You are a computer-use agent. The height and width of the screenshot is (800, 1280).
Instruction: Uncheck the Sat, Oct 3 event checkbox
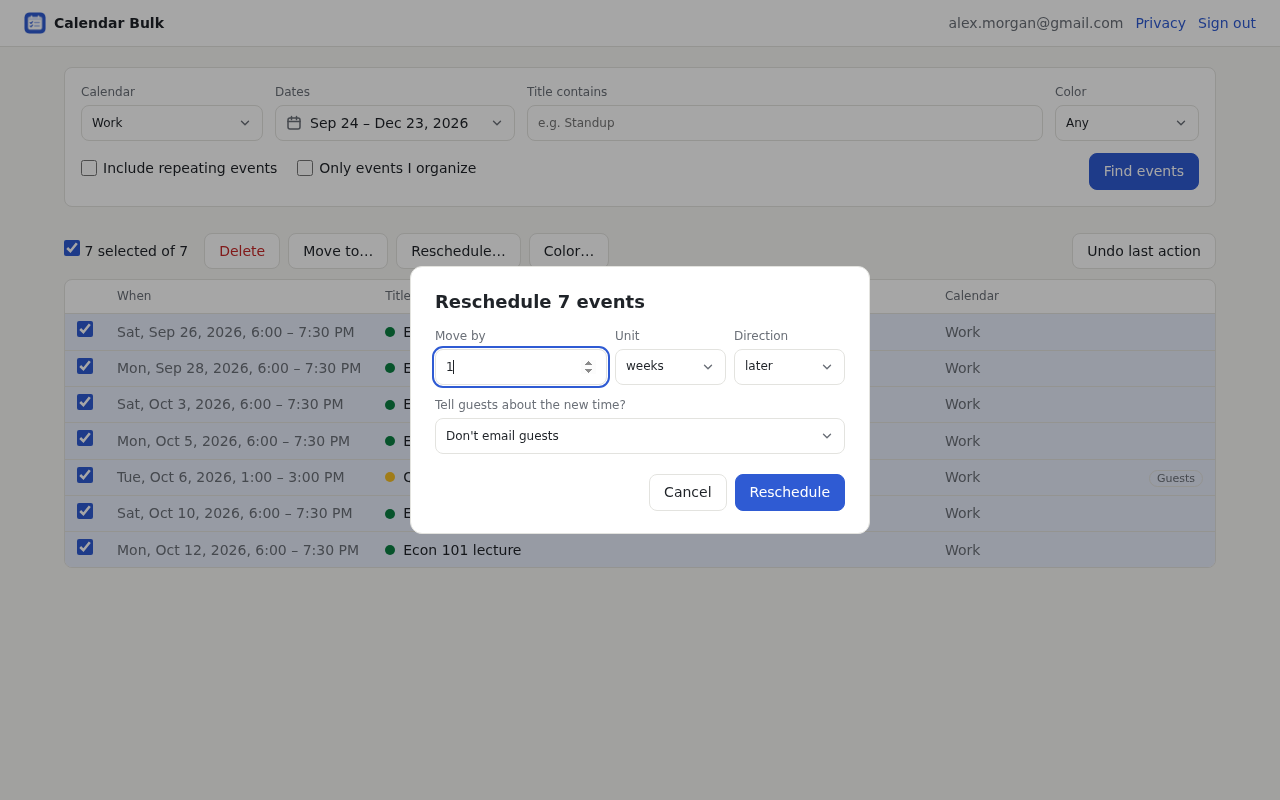(x=85, y=402)
